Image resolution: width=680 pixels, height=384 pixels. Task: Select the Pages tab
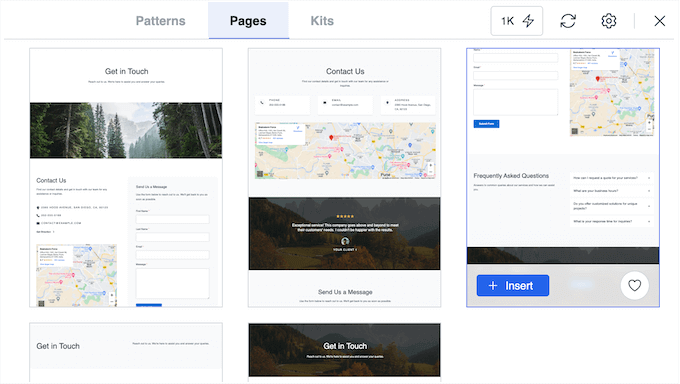(x=248, y=21)
